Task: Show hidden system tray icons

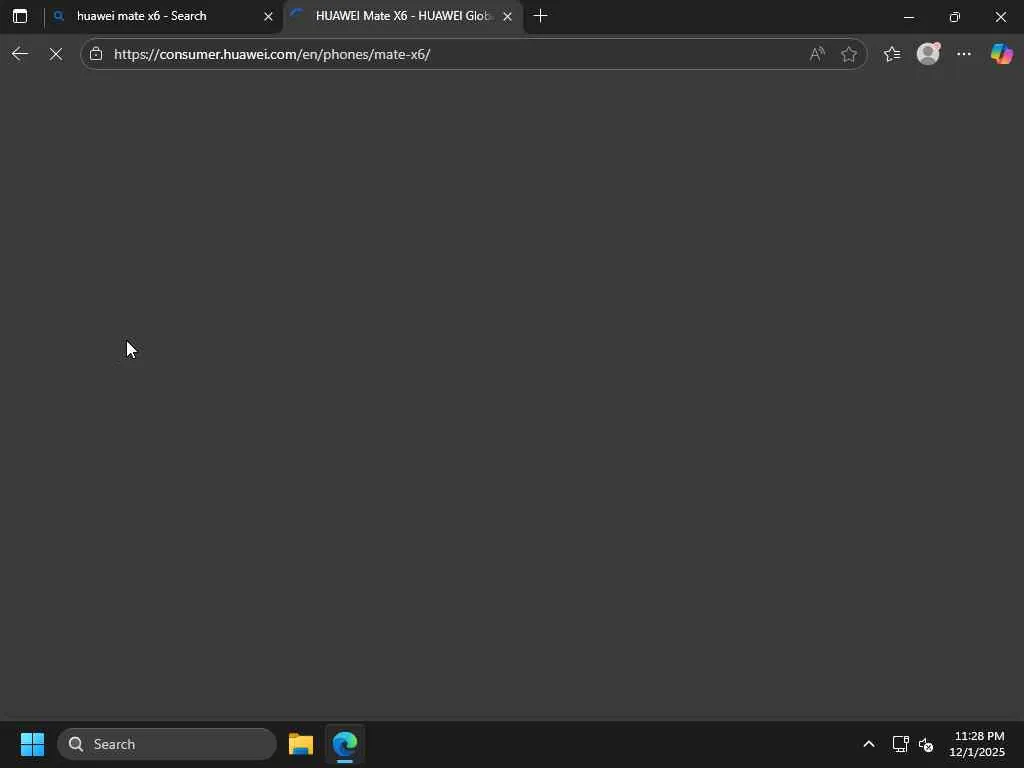Action: click(869, 744)
